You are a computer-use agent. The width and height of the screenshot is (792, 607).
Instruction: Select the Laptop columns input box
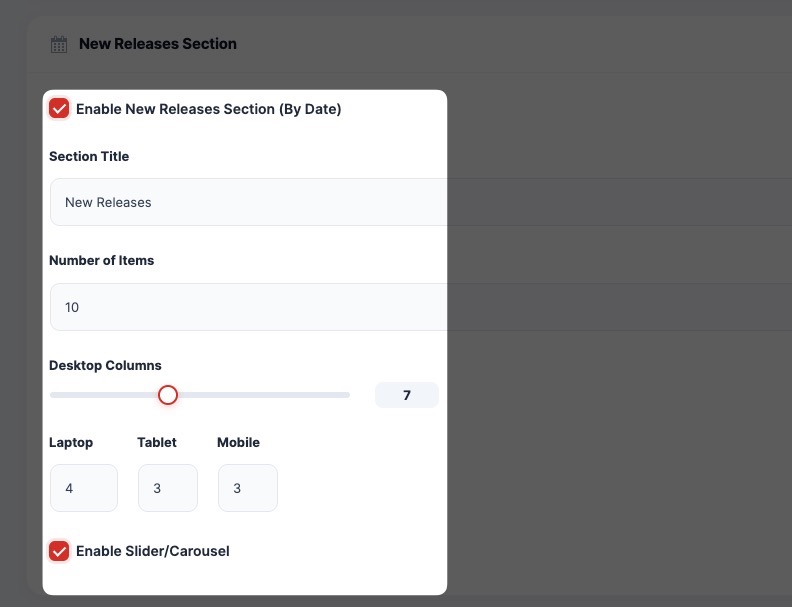84,488
